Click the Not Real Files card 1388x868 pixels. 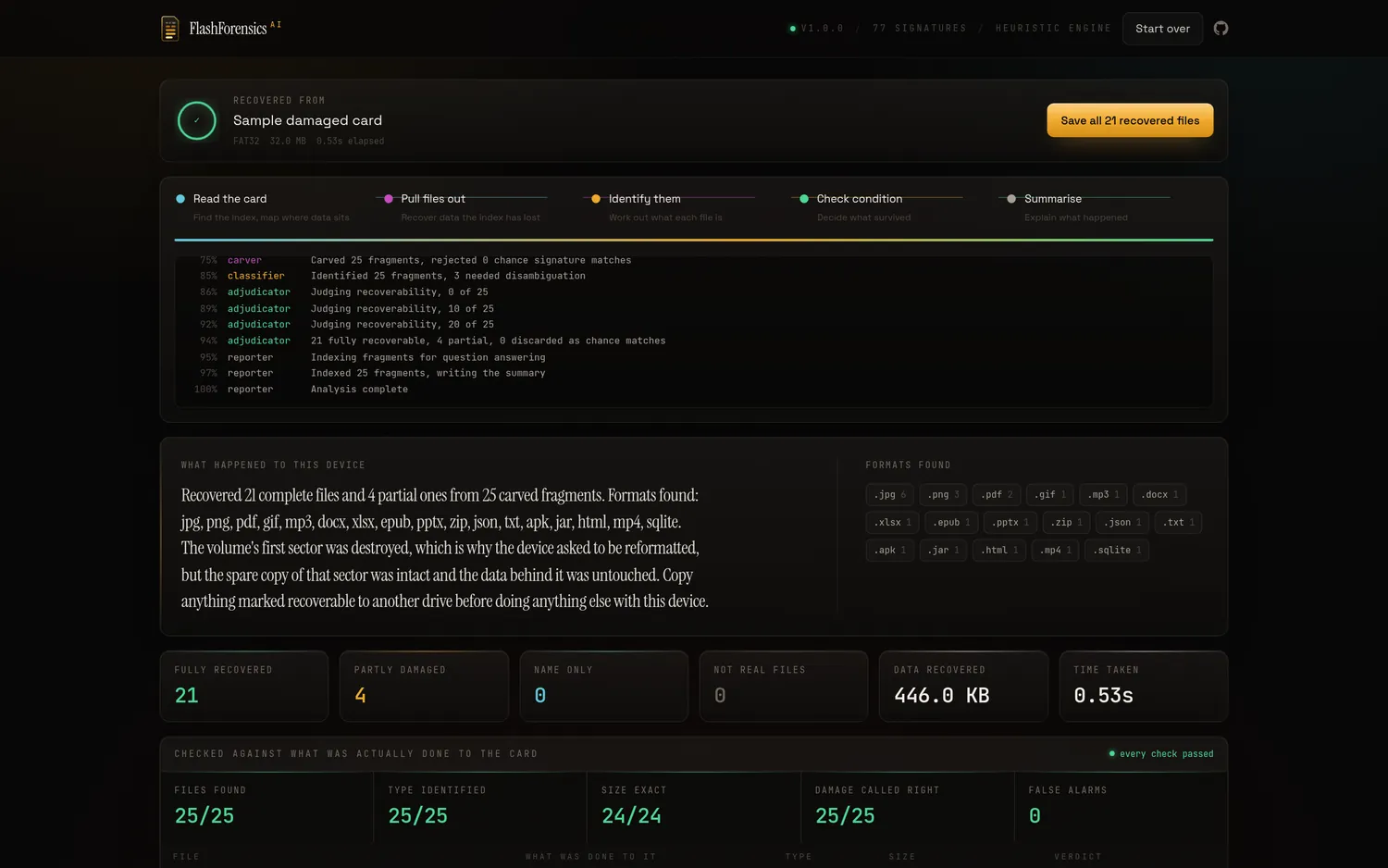point(784,687)
